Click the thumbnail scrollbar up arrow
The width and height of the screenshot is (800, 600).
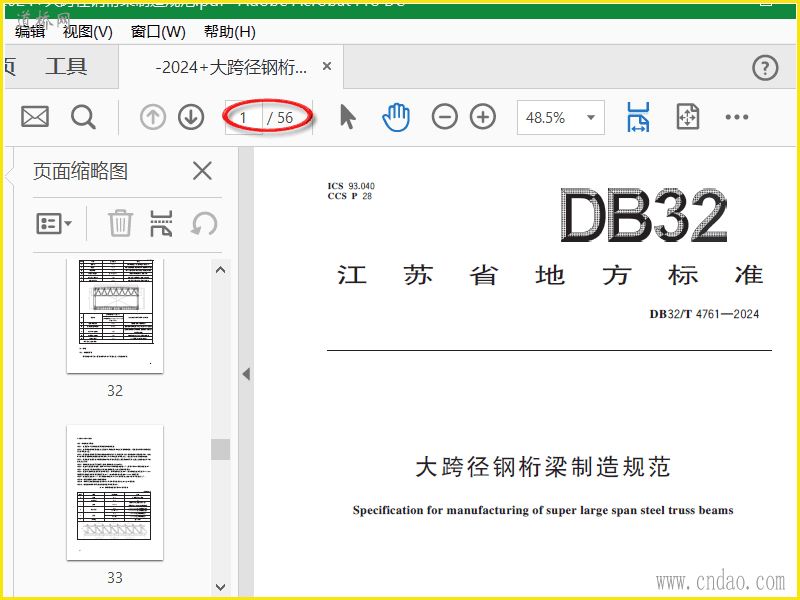(220, 270)
